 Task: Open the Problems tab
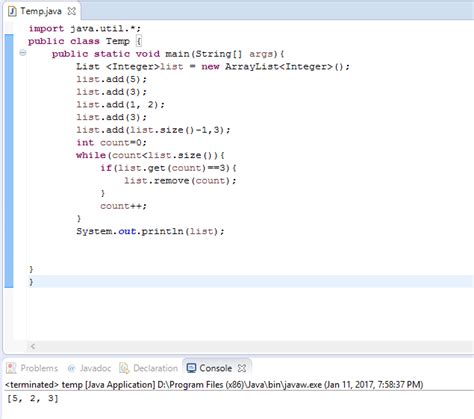pyautogui.click(x=32, y=368)
